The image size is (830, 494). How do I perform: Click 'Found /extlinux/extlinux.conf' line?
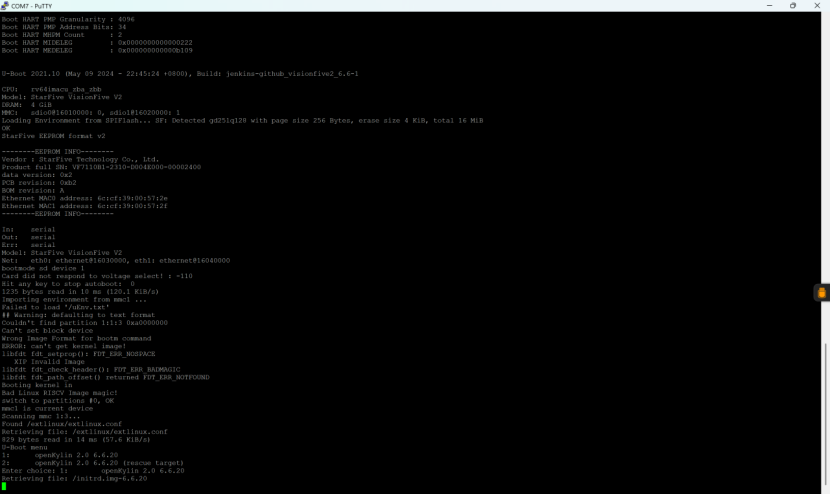tap(61, 424)
